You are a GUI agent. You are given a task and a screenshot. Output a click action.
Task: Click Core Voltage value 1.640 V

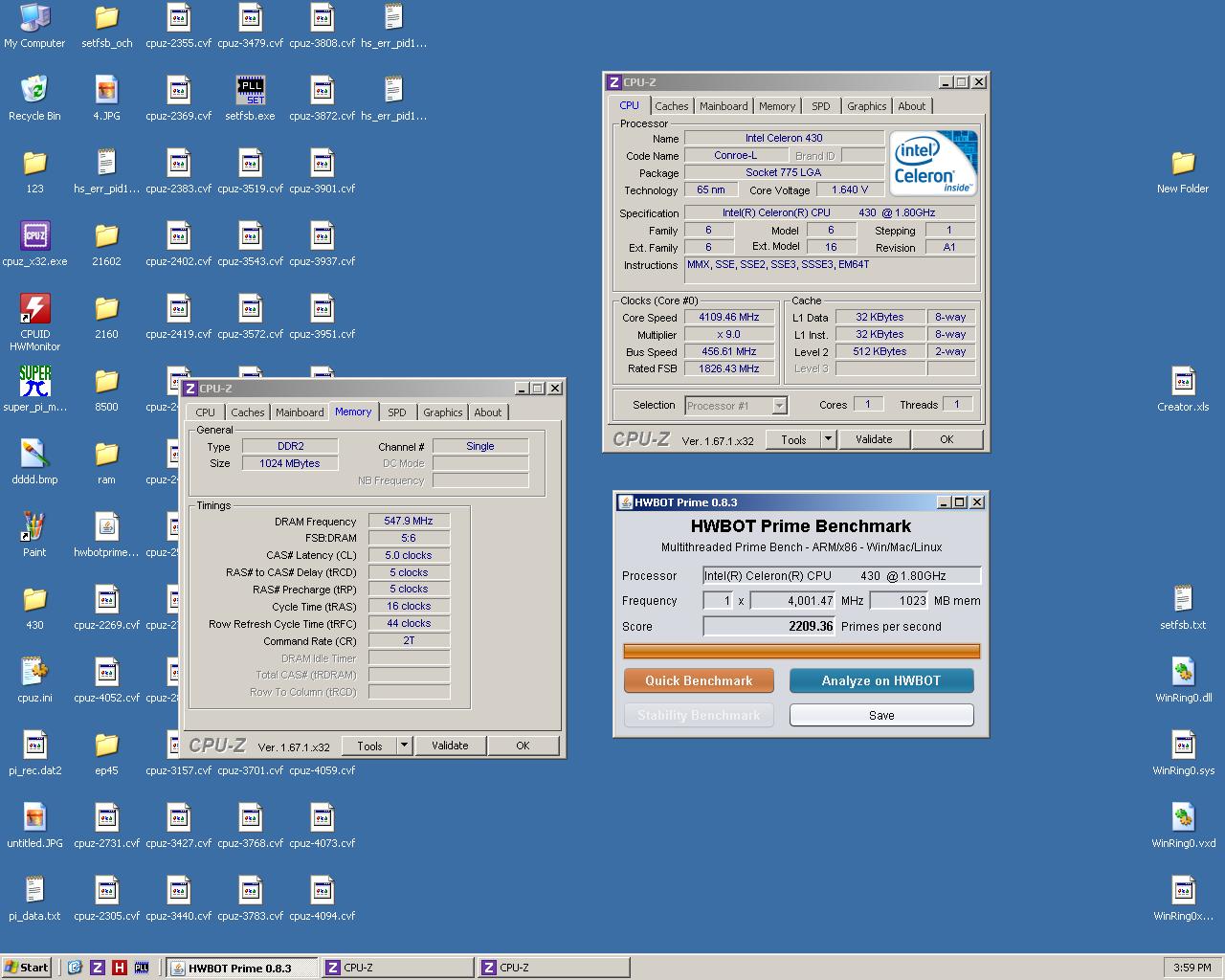pos(850,189)
